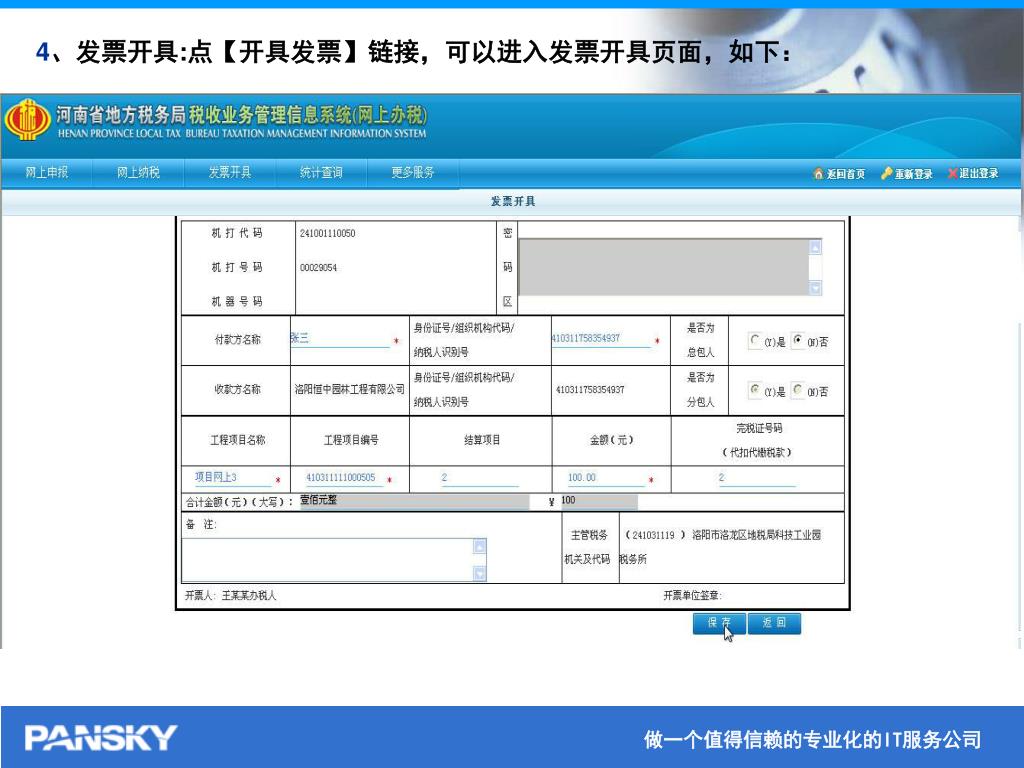1024x768 pixels.
Task: Click the 发票开具 page title bar text
Action: coord(513,201)
